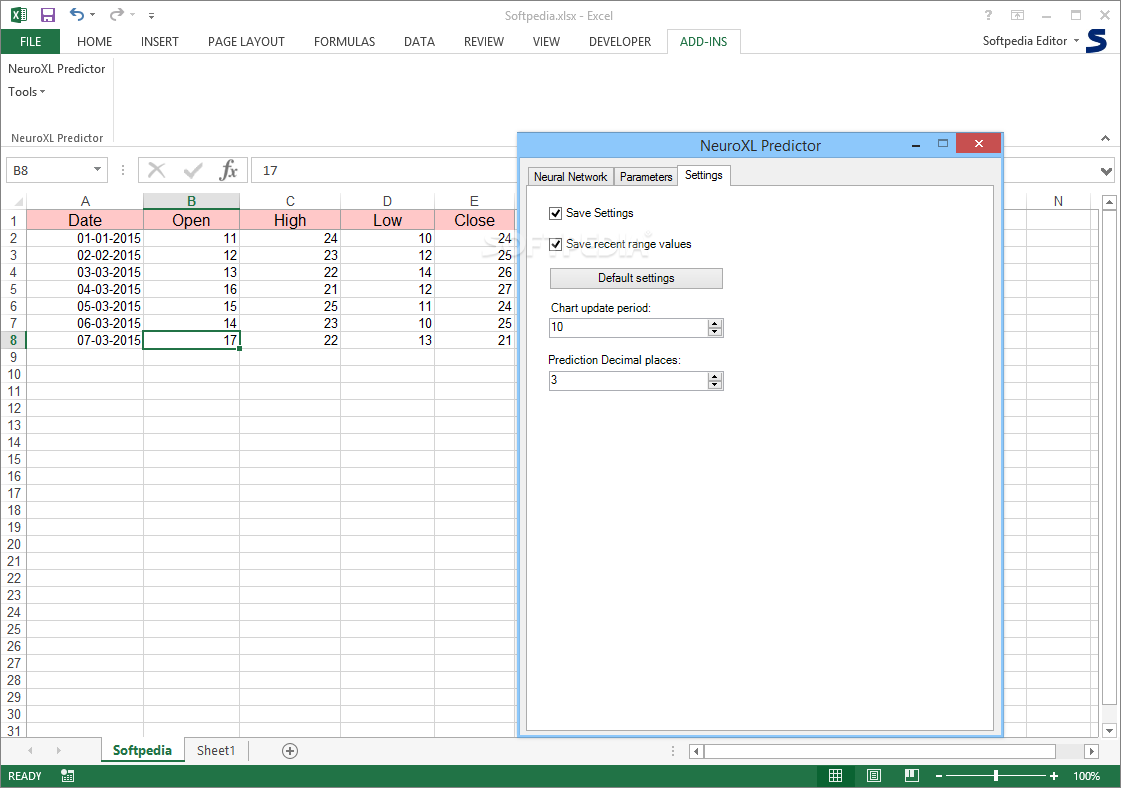
Task: Toggle Save recent range values checkbox
Action: (x=555, y=245)
